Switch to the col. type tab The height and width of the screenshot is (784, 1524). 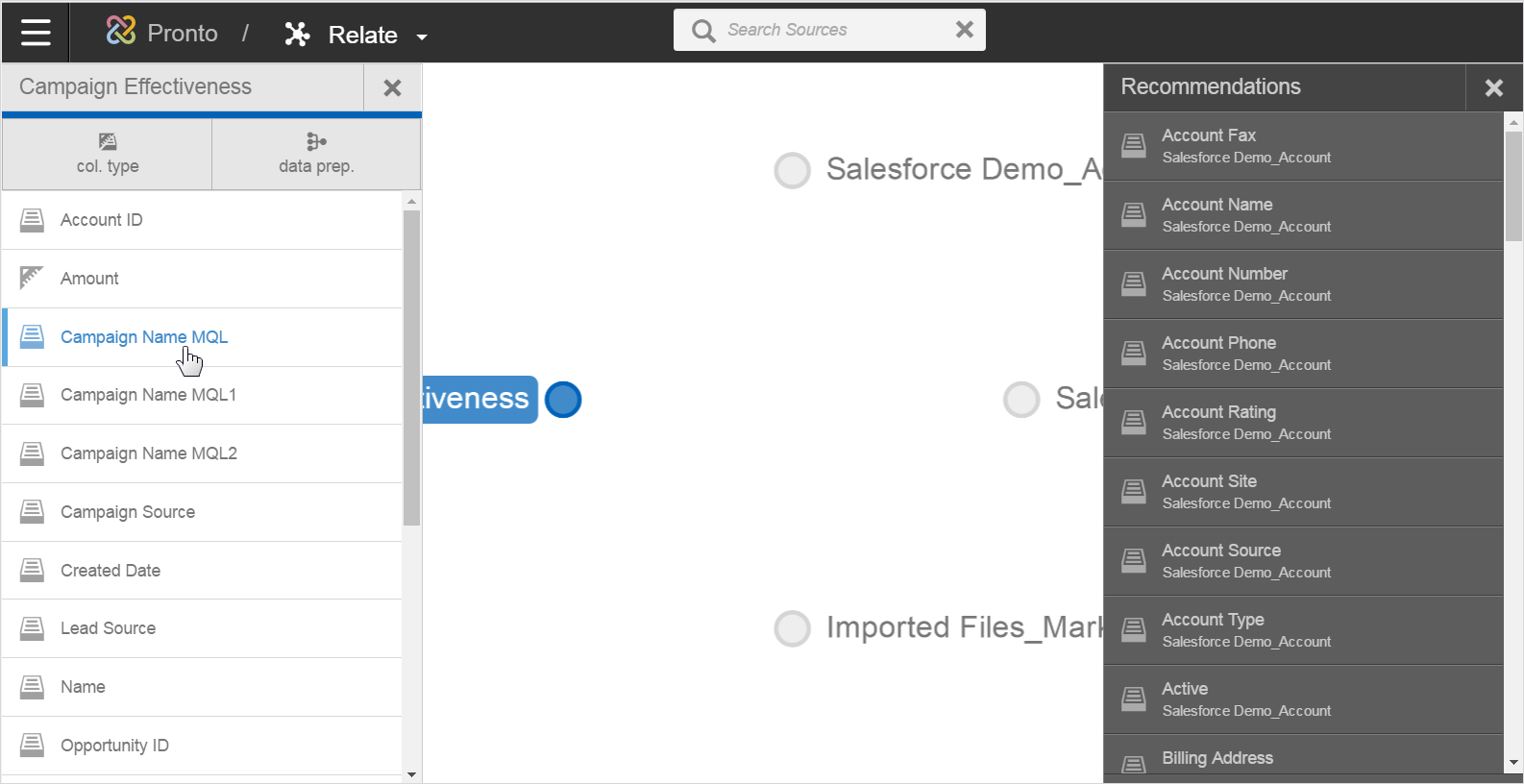(108, 154)
